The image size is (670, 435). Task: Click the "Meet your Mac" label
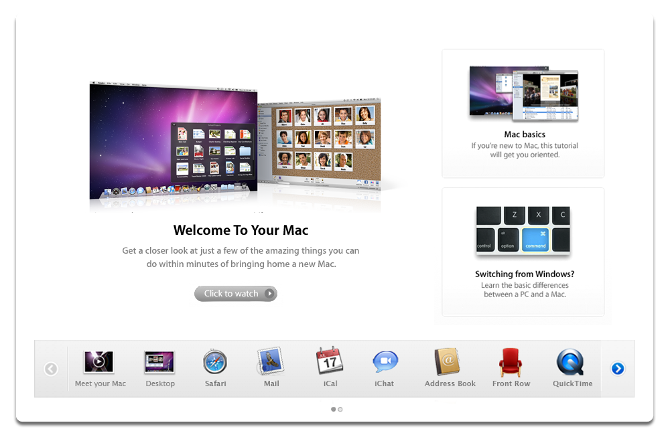(100, 383)
